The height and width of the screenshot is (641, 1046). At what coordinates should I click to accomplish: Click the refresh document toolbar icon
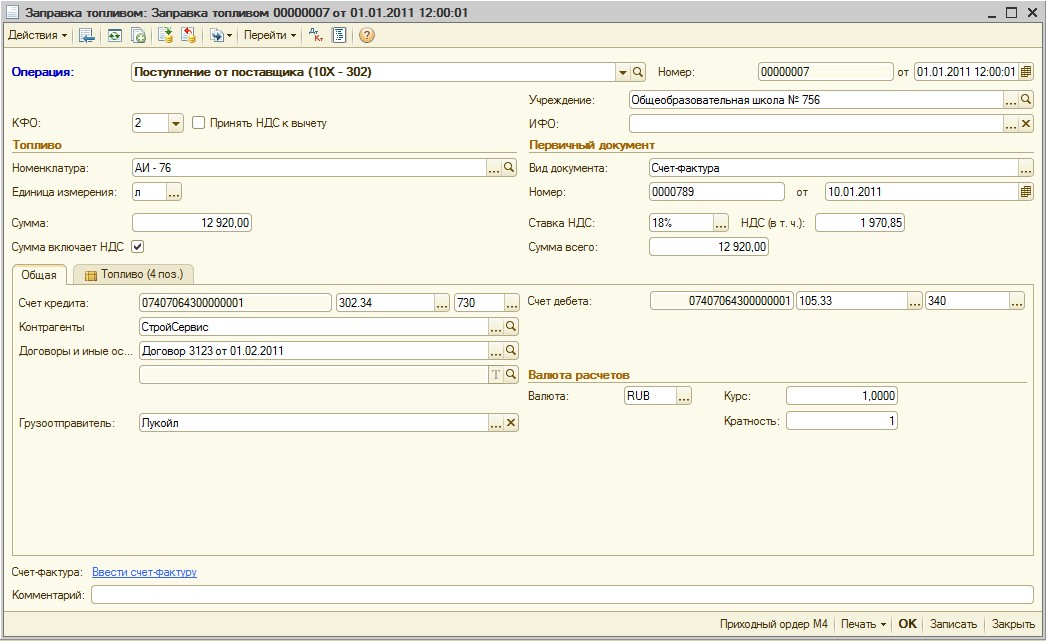pyautogui.click(x=115, y=35)
